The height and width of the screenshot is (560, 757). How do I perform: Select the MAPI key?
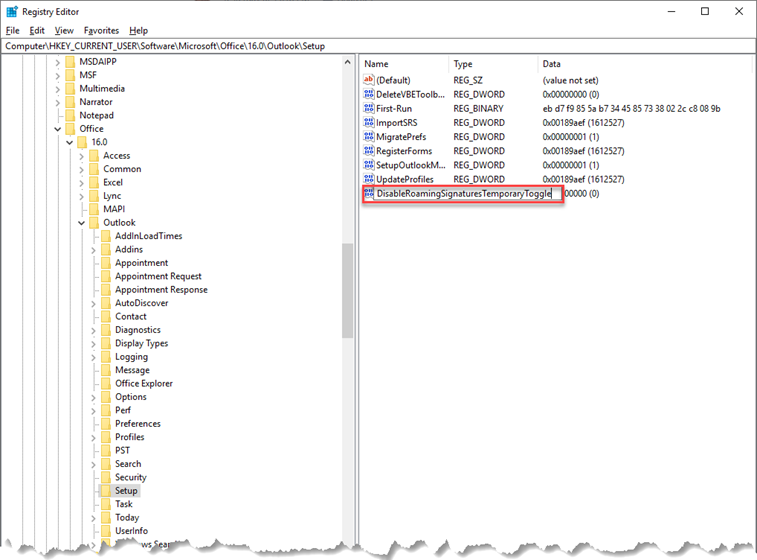pyautogui.click(x=114, y=209)
